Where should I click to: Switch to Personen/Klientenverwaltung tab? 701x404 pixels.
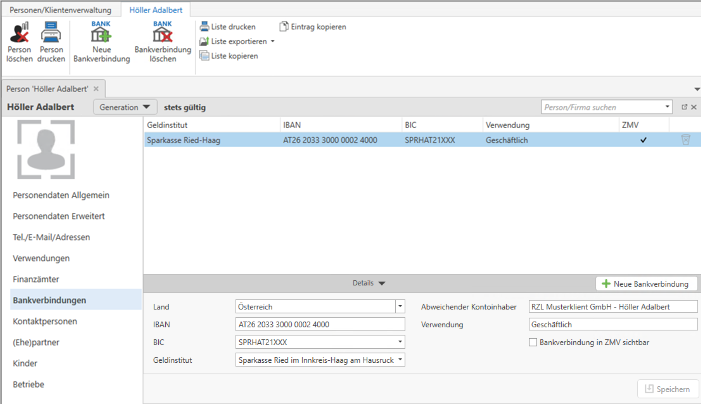point(60,9)
